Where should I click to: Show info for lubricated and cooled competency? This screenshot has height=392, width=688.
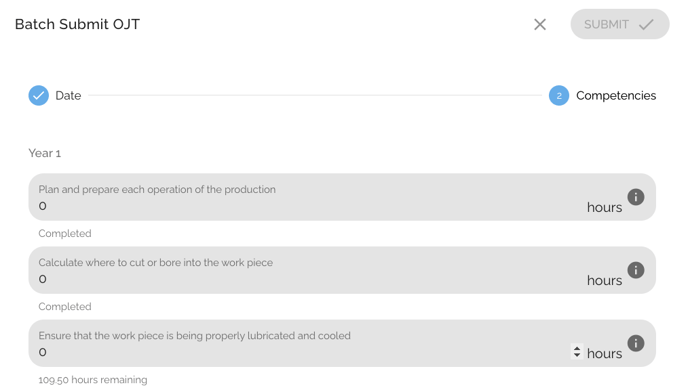pyautogui.click(x=635, y=343)
